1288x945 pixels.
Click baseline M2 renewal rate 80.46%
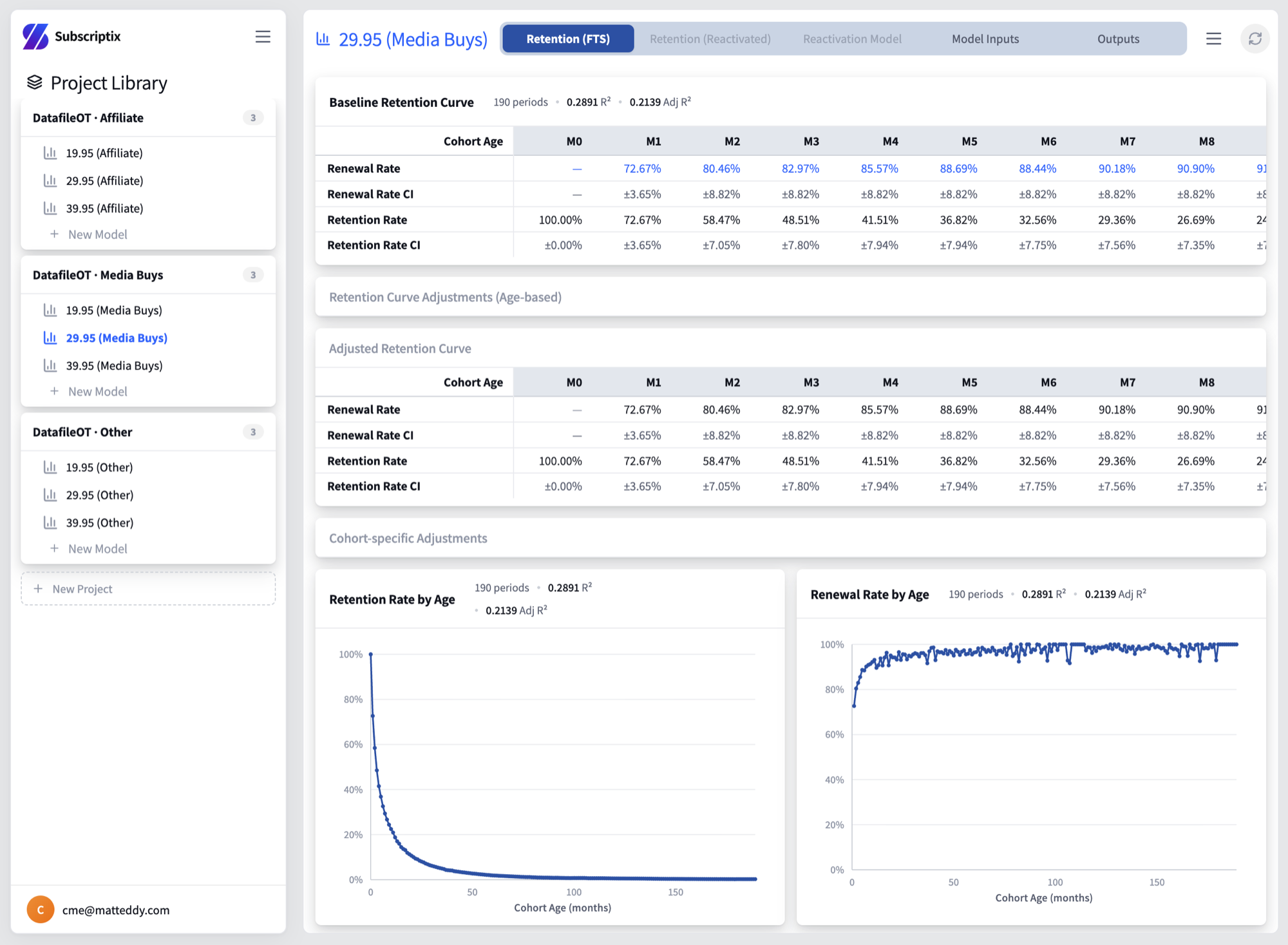click(721, 168)
